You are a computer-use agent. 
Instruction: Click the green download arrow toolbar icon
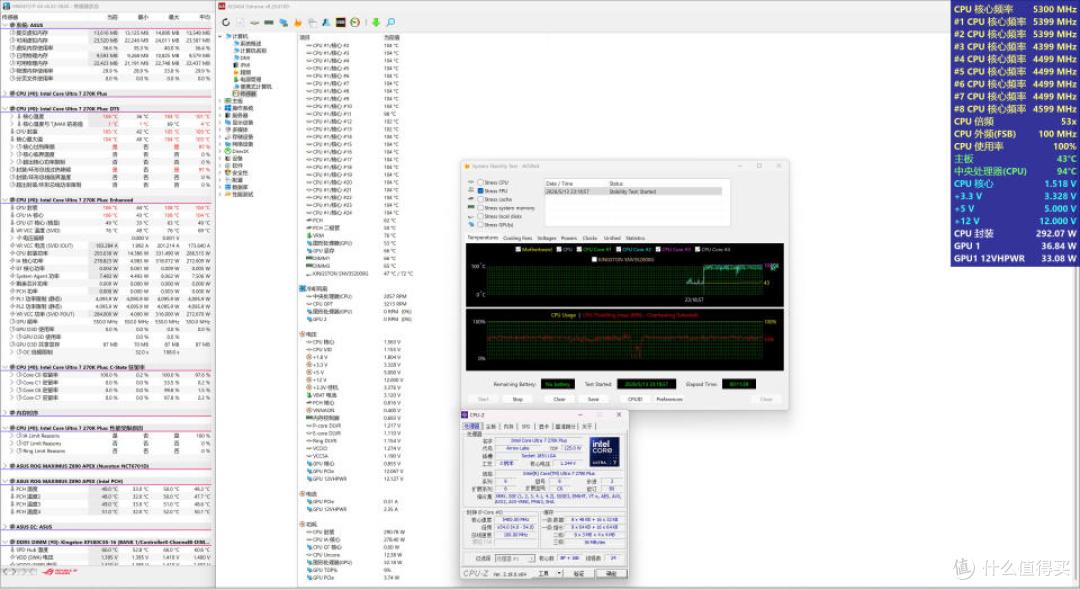[376, 23]
